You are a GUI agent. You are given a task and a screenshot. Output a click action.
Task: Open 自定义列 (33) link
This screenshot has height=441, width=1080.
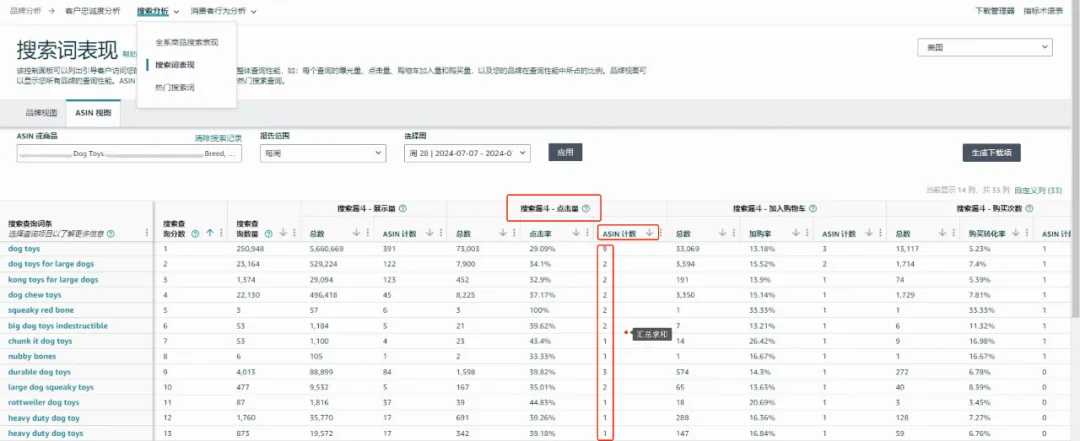pyautogui.click(x=1039, y=189)
